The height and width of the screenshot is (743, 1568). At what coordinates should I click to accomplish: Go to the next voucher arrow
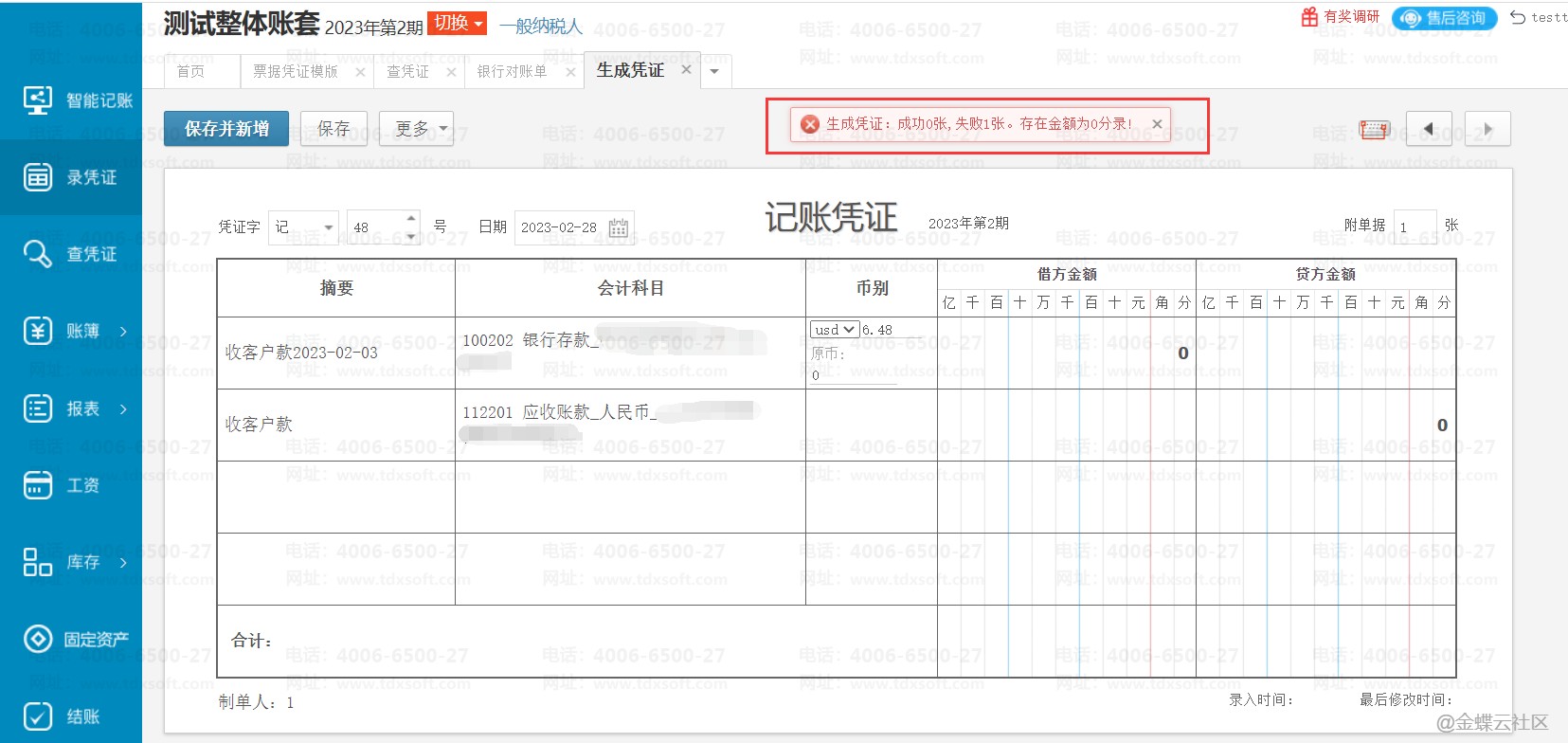pyautogui.click(x=1487, y=129)
